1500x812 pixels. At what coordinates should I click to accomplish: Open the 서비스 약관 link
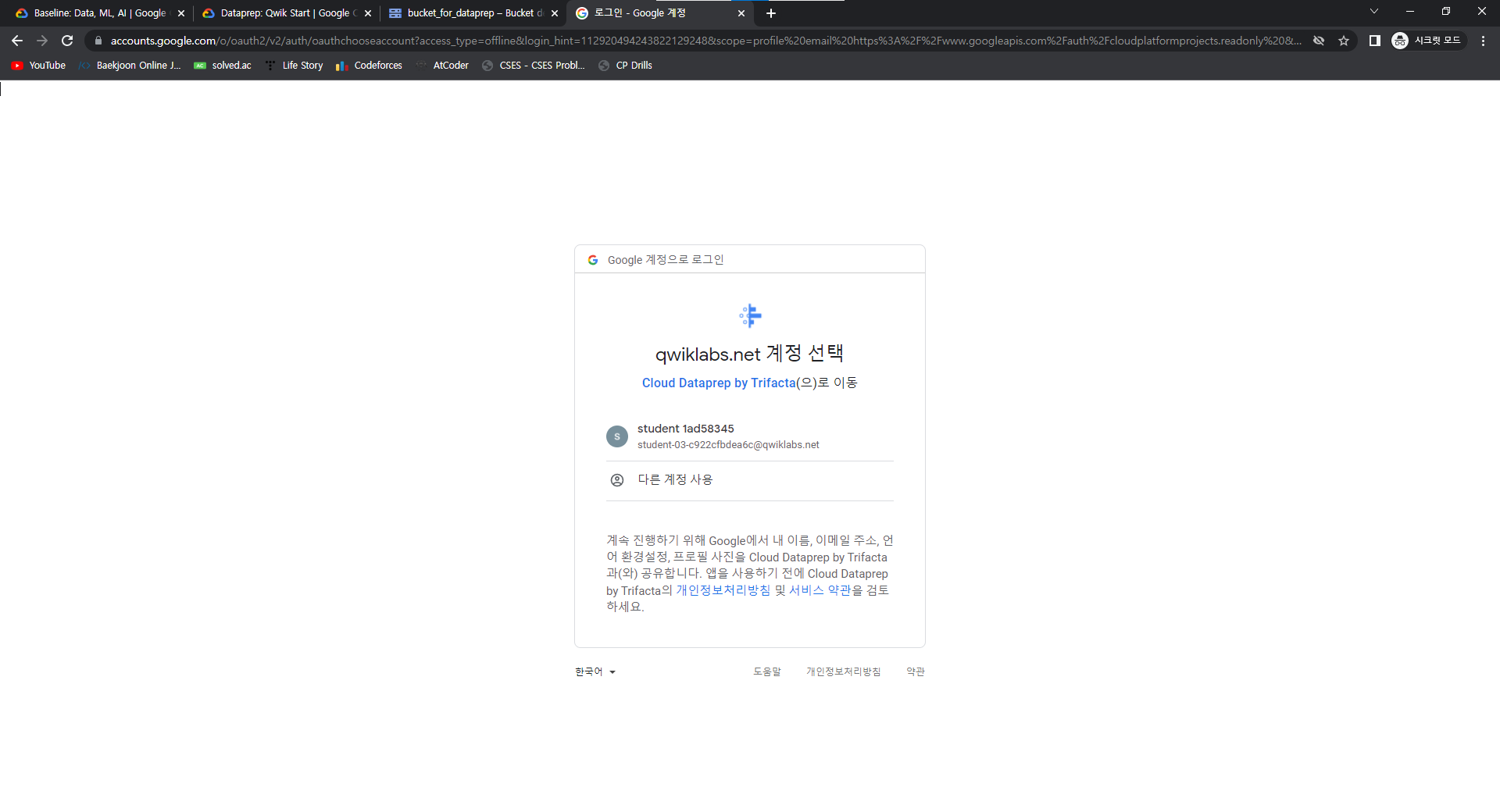(820, 590)
